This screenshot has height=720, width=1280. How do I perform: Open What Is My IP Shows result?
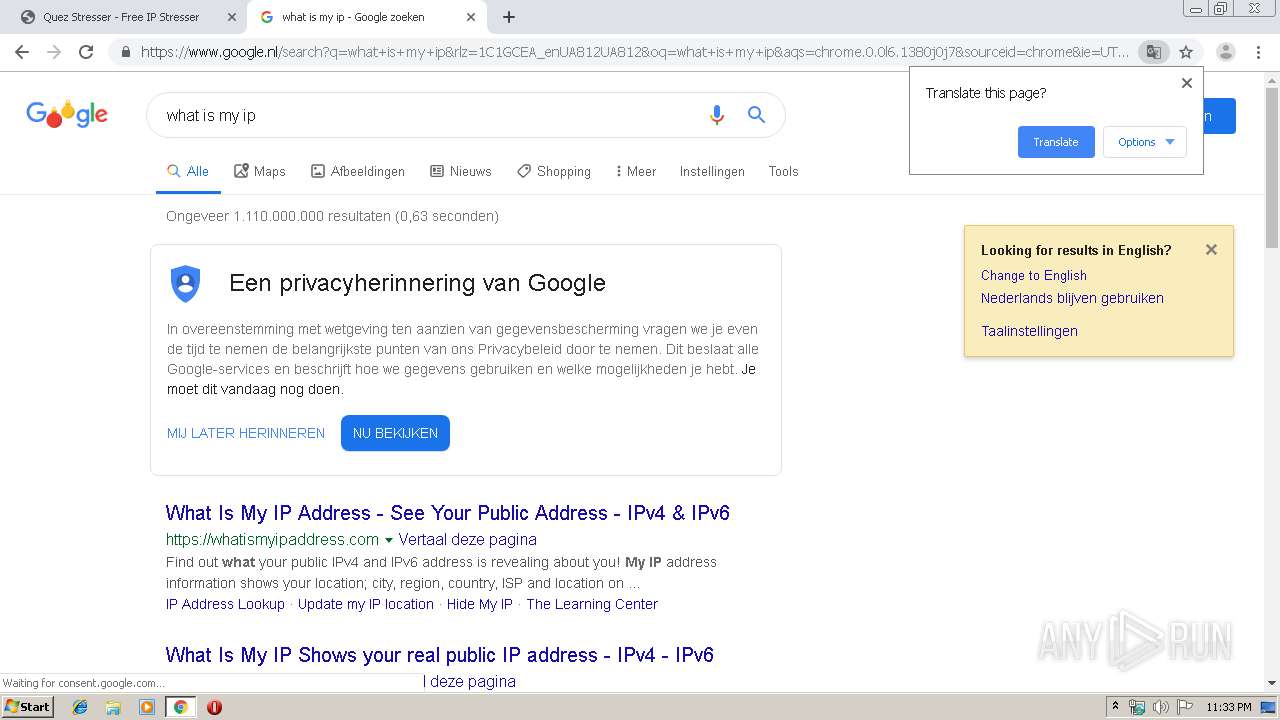pos(440,655)
